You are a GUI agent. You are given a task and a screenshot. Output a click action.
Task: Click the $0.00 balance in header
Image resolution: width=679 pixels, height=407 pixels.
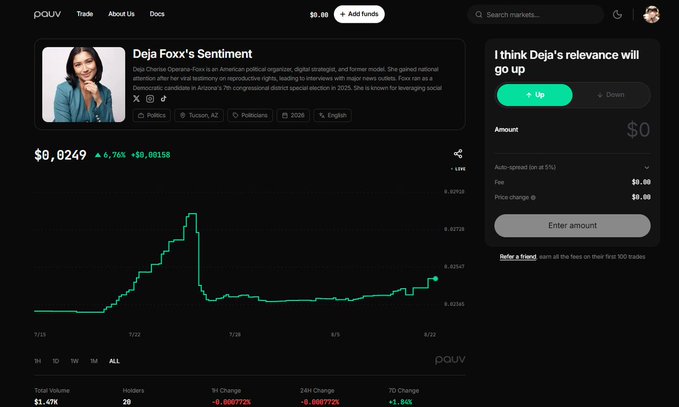coord(319,15)
